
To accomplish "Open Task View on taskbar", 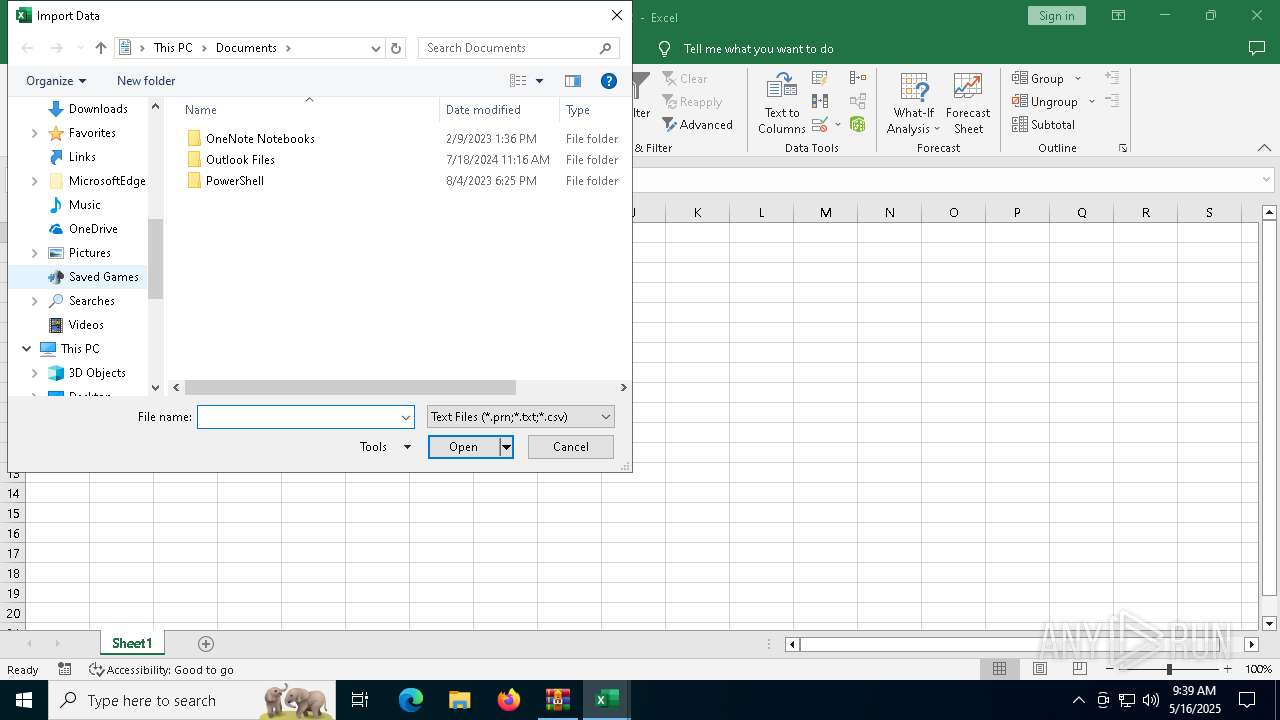I will (361, 700).
